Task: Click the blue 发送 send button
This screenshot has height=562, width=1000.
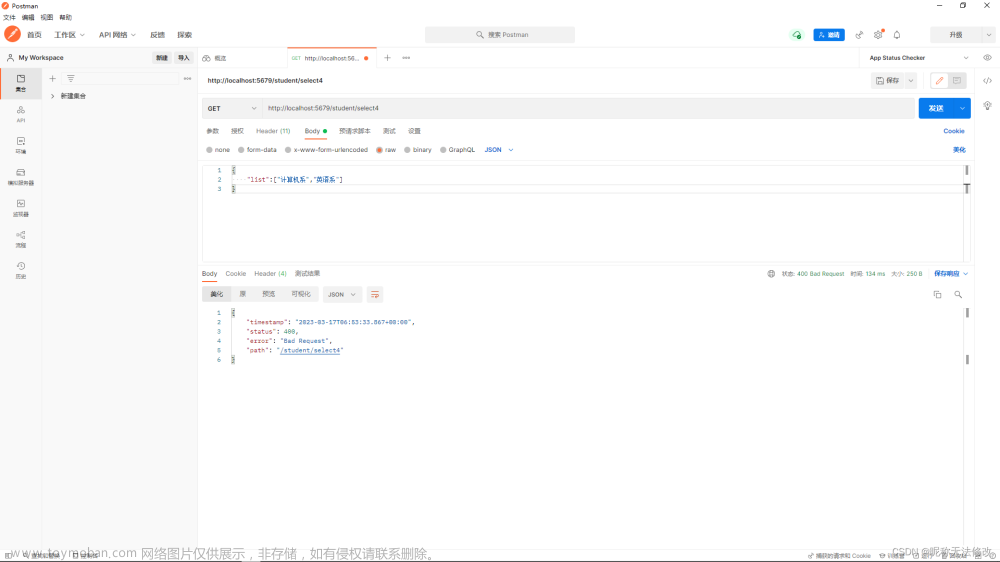Action: coord(936,108)
